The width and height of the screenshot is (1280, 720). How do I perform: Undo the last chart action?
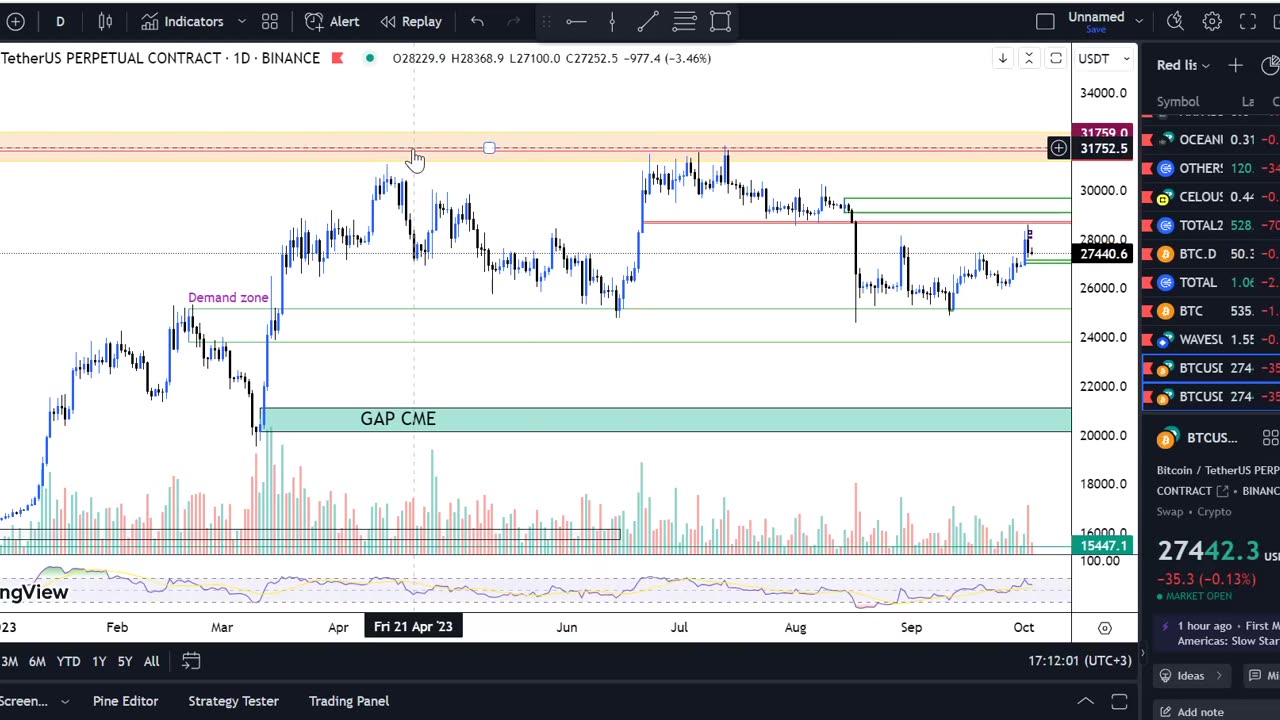point(477,21)
